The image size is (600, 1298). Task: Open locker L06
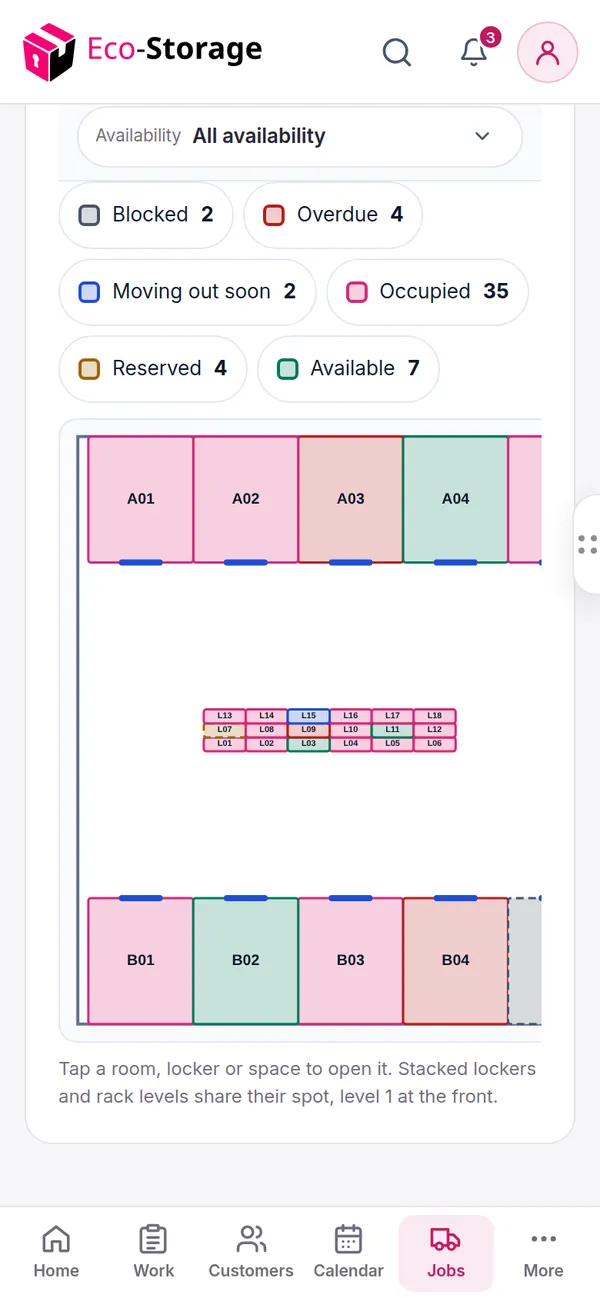[435, 744]
